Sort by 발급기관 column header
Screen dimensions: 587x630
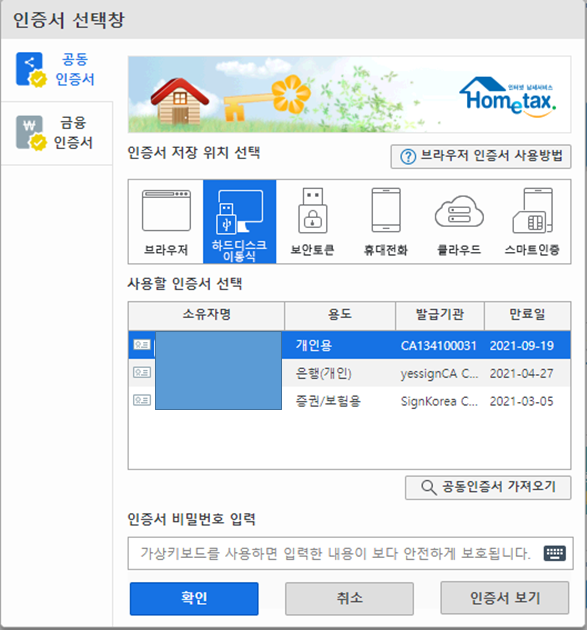tap(440, 316)
